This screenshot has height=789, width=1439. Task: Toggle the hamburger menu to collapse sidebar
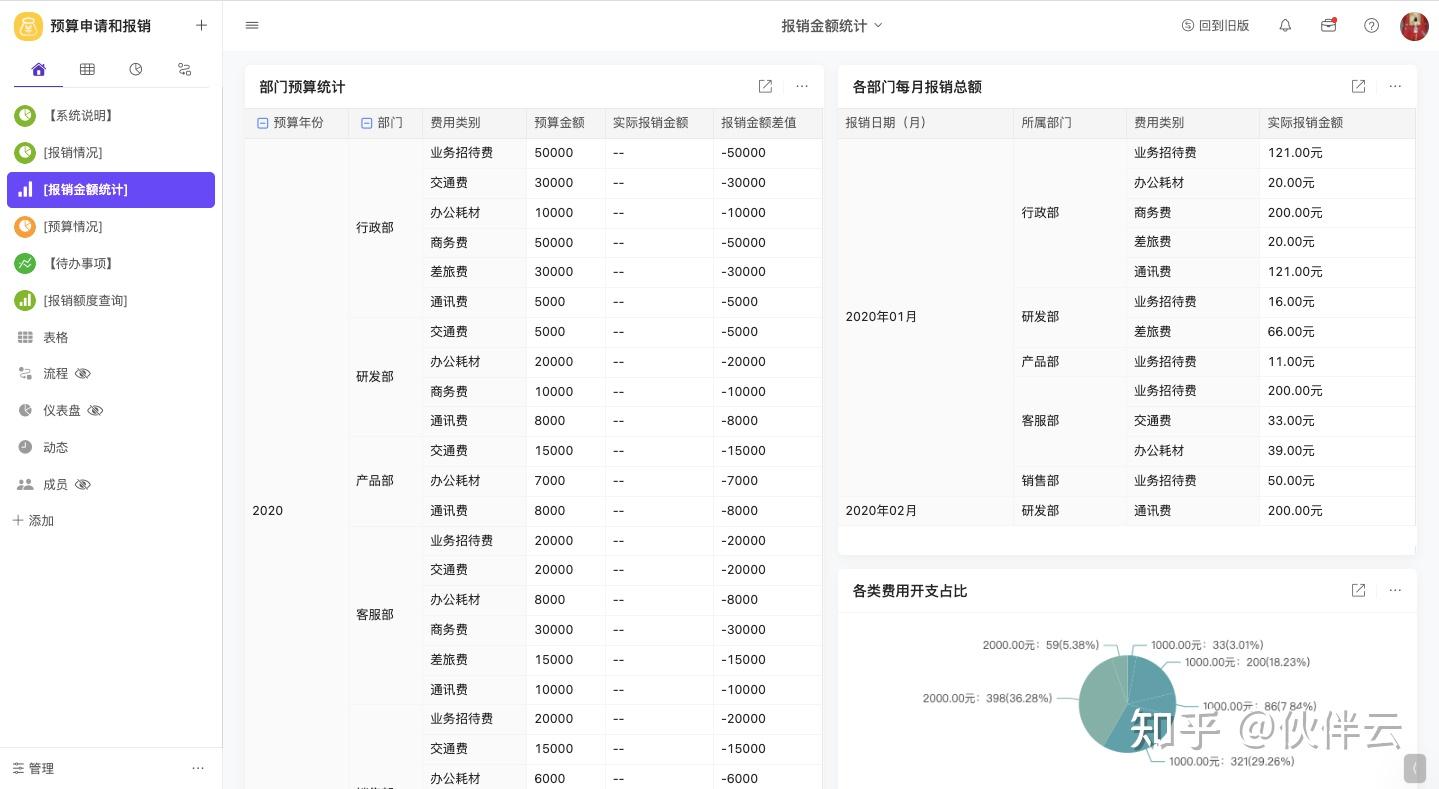point(252,26)
